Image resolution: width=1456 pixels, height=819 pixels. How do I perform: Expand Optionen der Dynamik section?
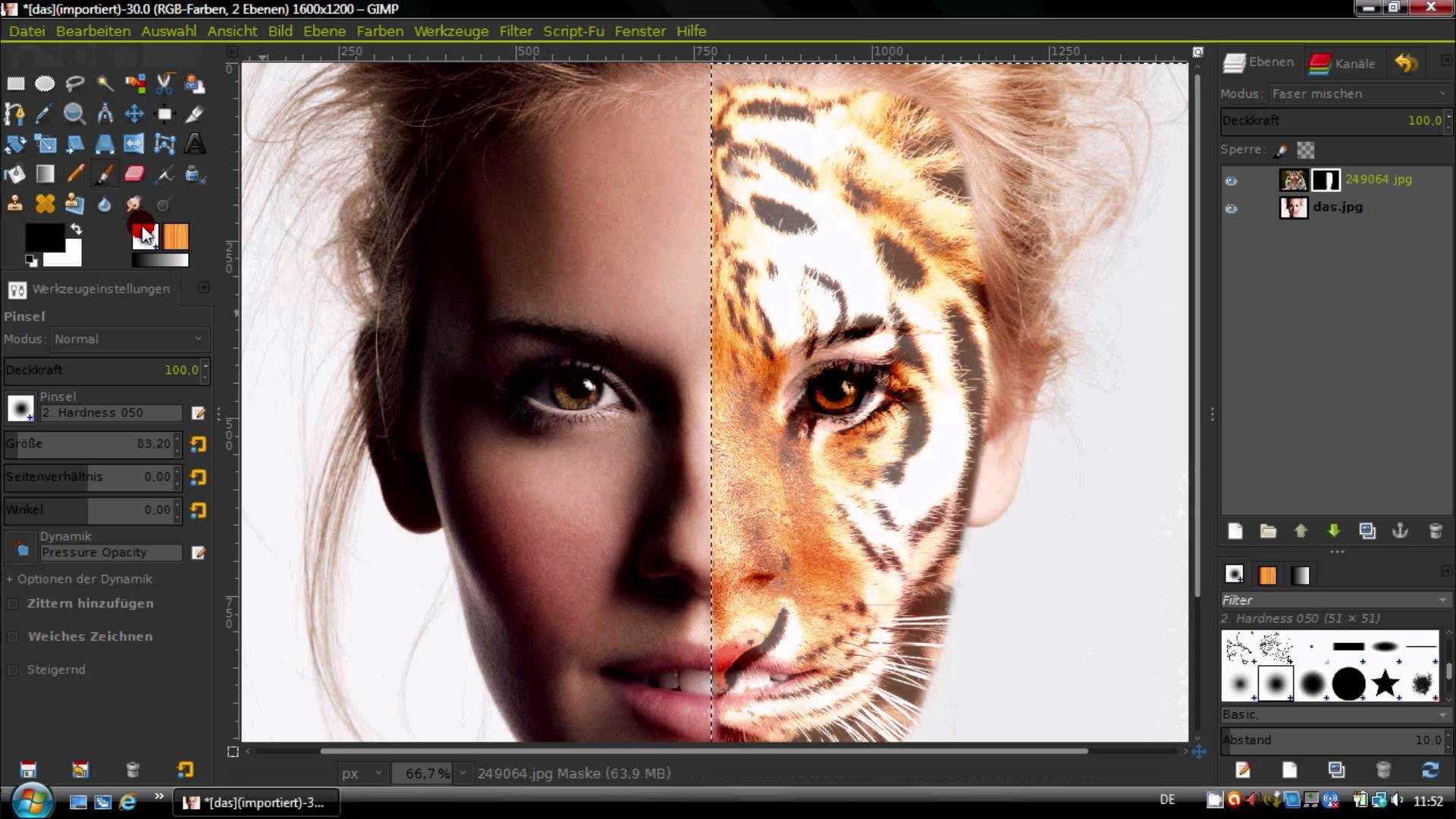point(10,578)
